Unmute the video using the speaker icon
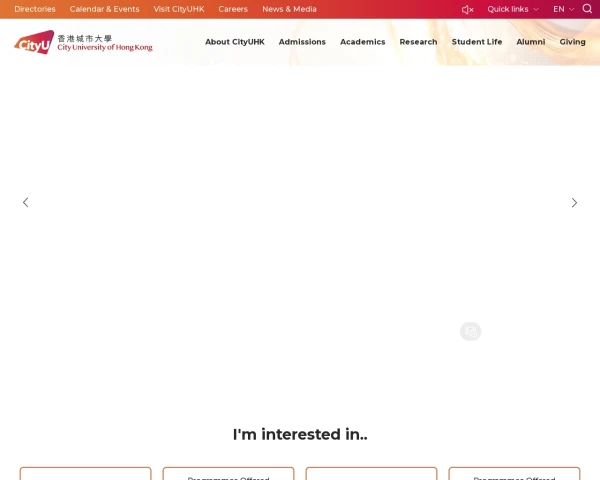Screen dimensions: 600x480 [x=467, y=9]
